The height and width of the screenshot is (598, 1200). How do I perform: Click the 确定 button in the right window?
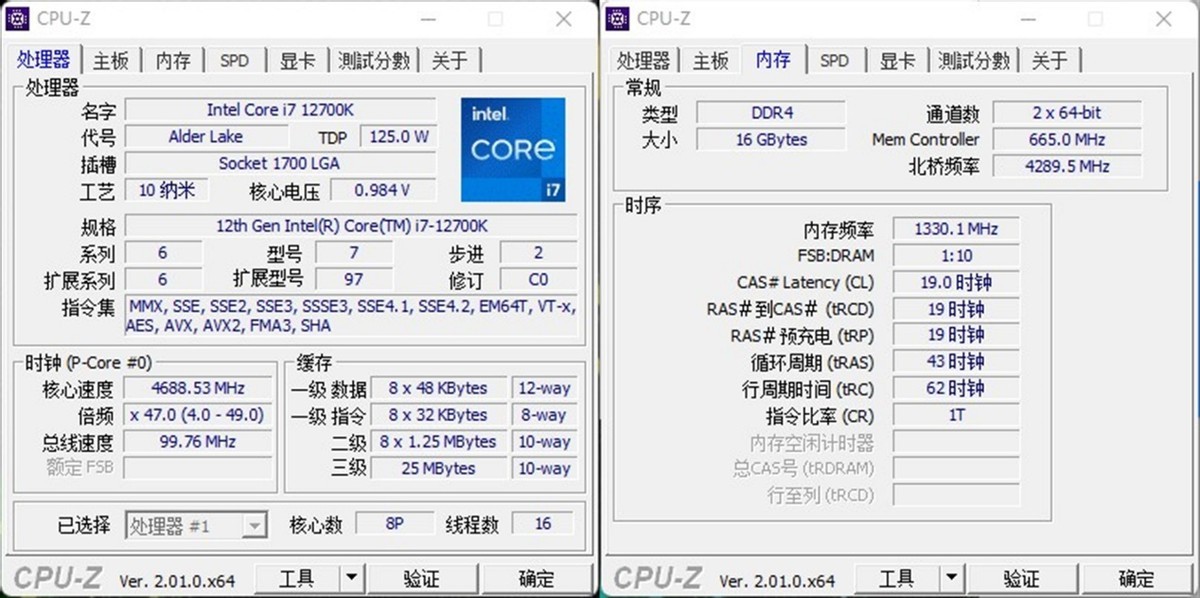pyautogui.click(x=1137, y=577)
